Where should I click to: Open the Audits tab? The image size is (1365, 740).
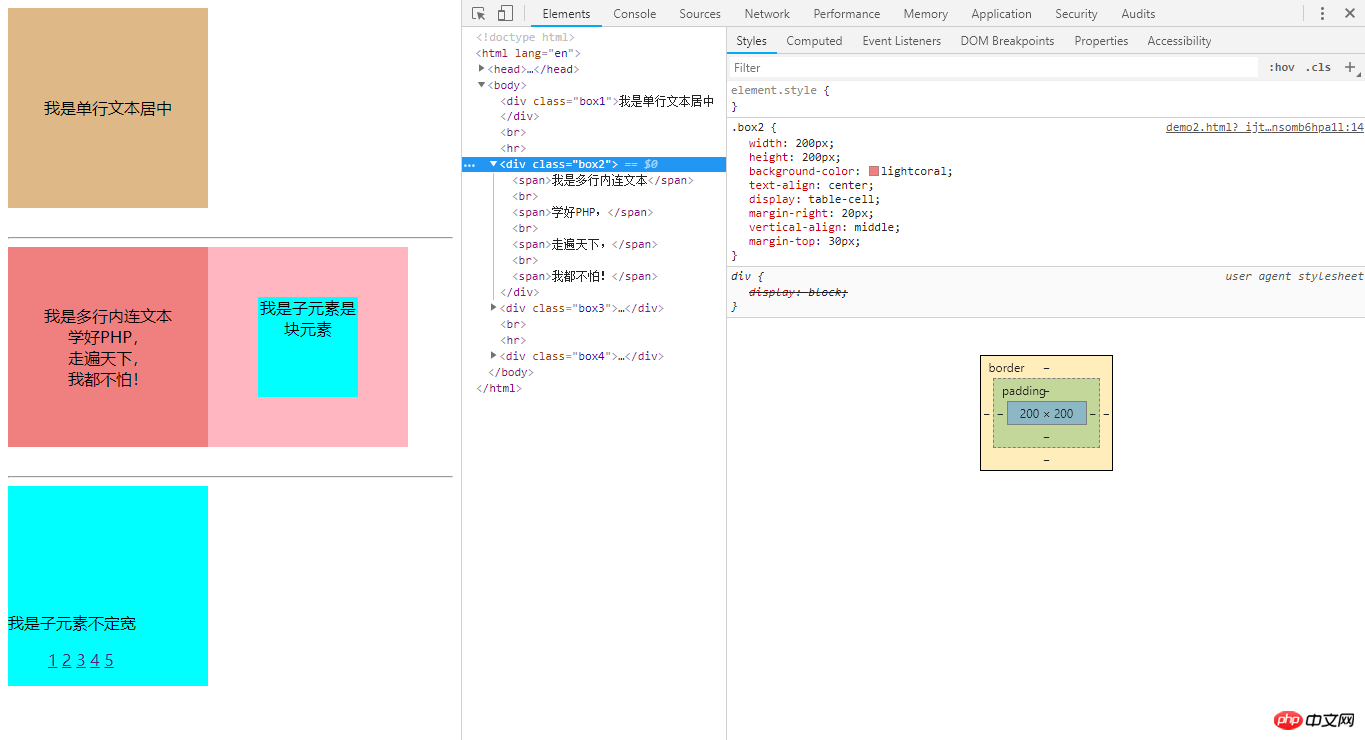pos(1138,14)
